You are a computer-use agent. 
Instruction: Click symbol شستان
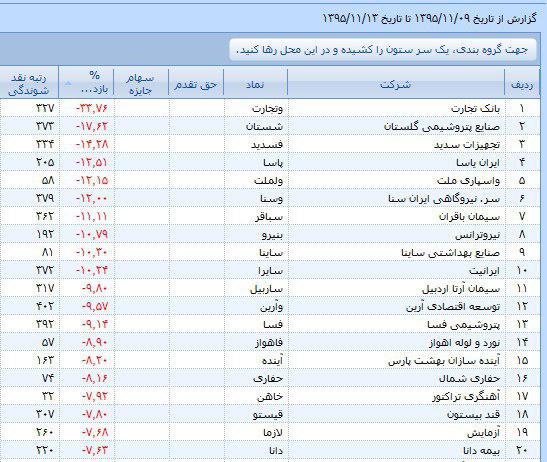click(x=264, y=127)
